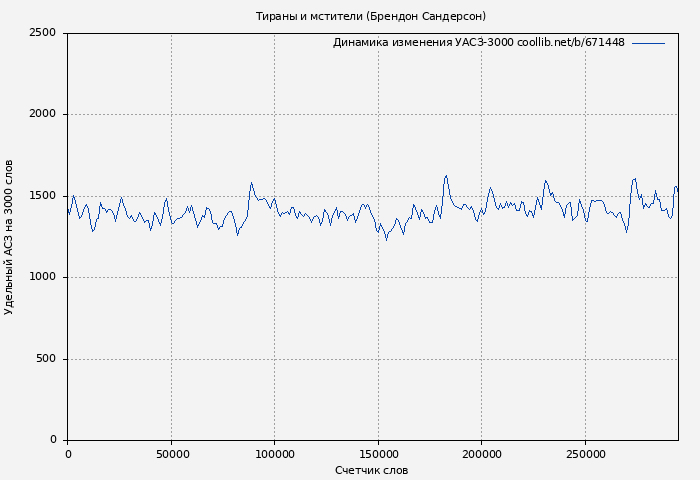Click the lowest dip of the blue line
This screenshot has width=700, height=480.
click(x=386, y=240)
